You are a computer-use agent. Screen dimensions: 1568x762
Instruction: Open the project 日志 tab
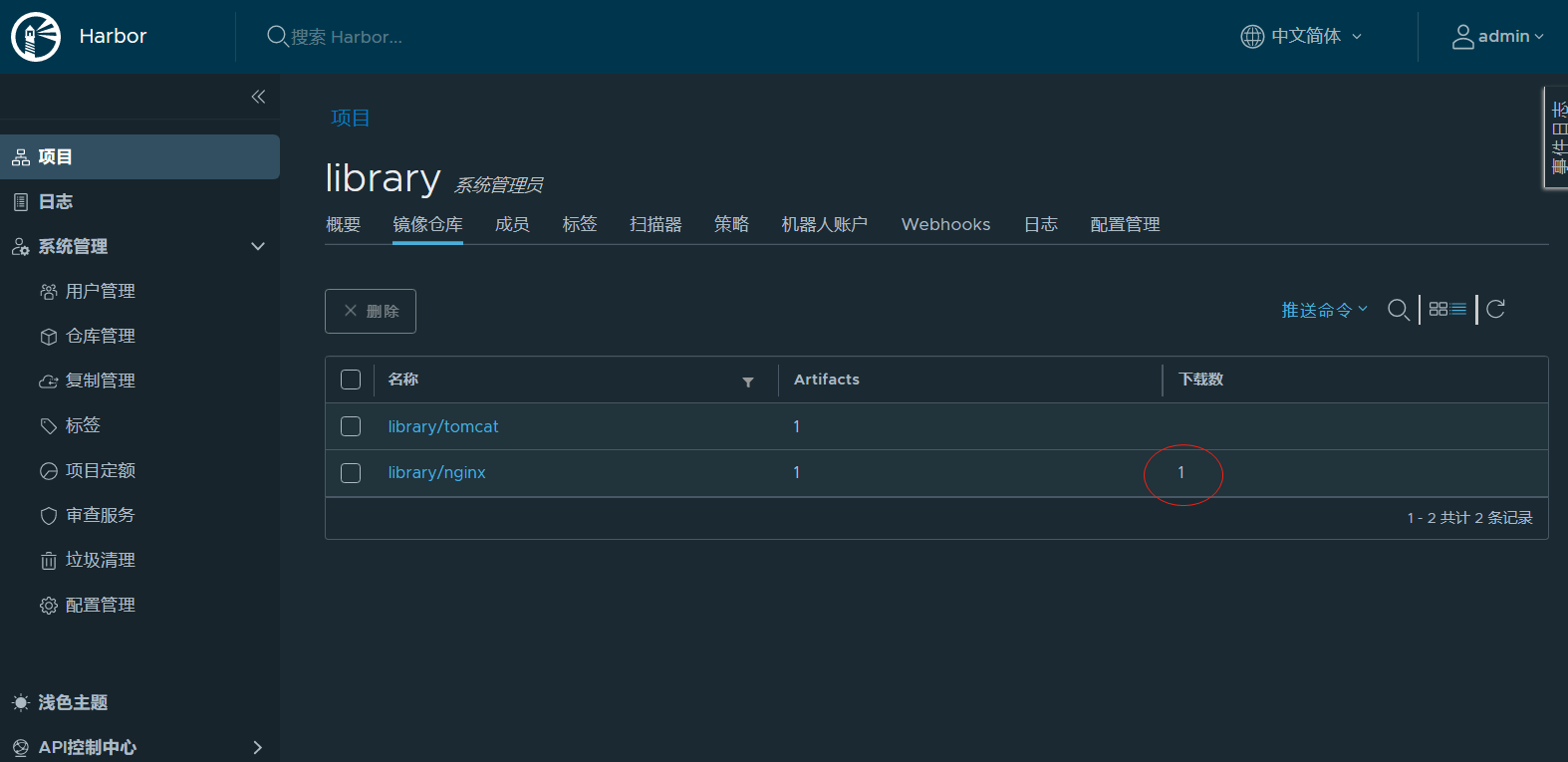(x=1041, y=225)
